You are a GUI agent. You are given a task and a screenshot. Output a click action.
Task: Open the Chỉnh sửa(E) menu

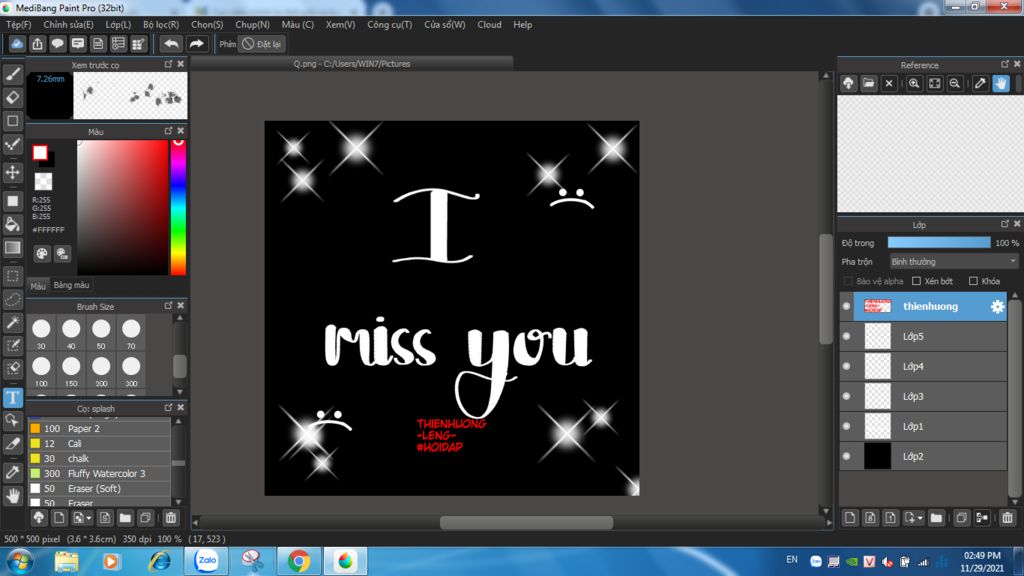pyautogui.click(x=68, y=24)
